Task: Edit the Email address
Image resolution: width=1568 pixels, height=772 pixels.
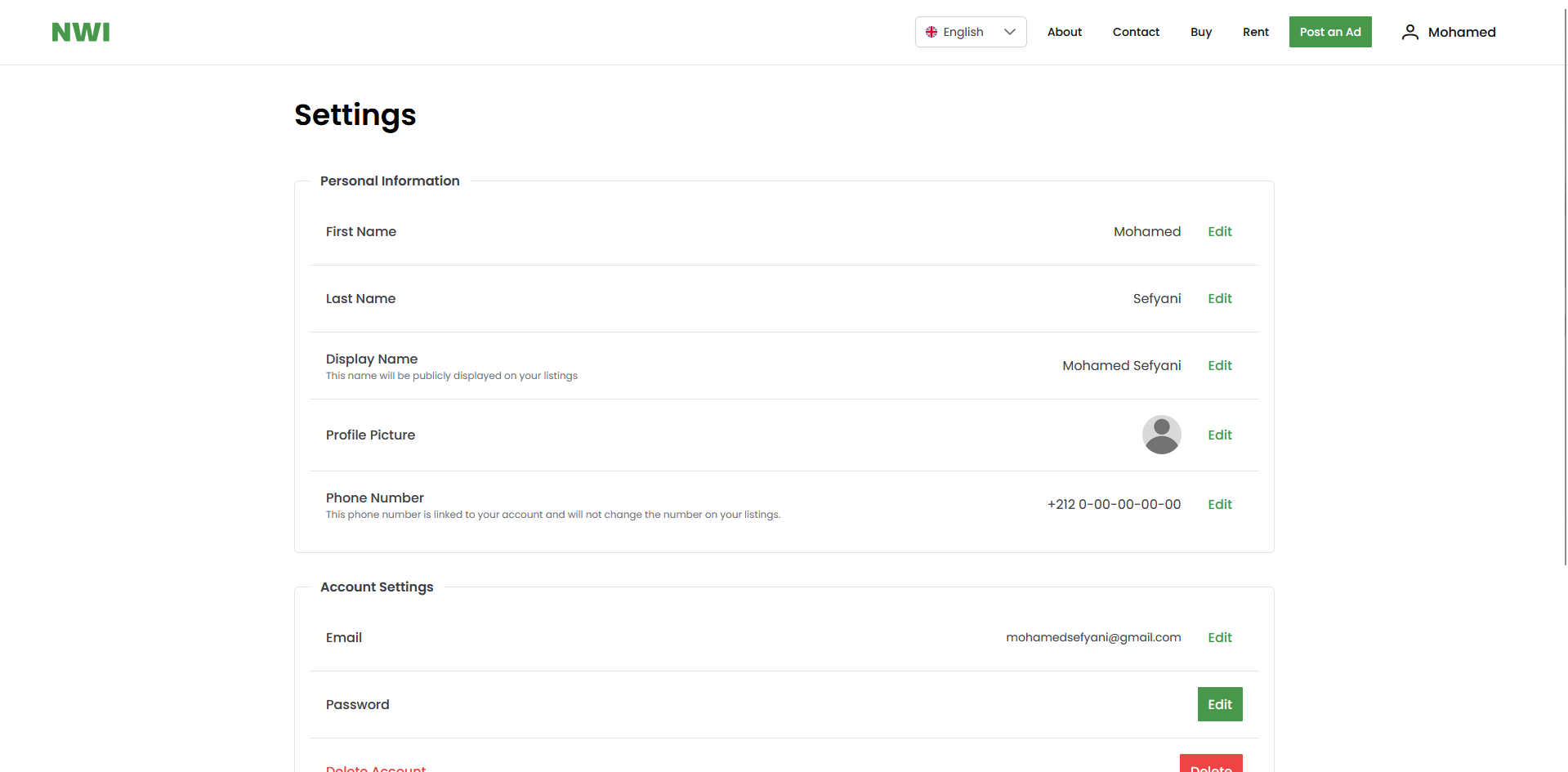Action: 1219,637
